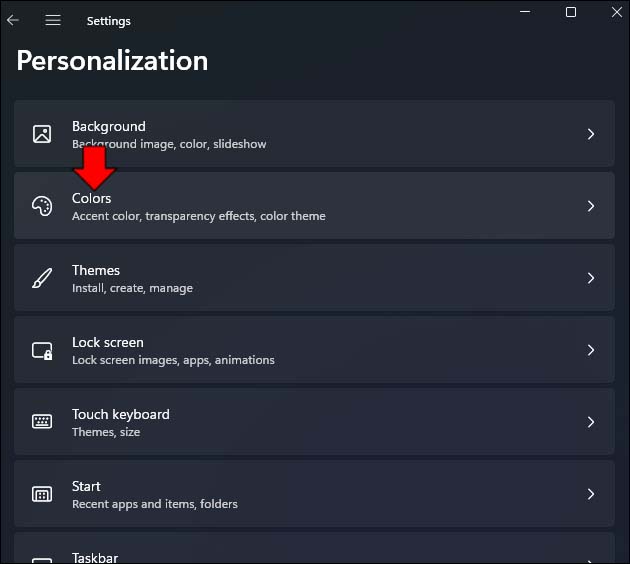Click the back arrow in Settings
This screenshot has height=564, width=630.
[x=13, y=20]
